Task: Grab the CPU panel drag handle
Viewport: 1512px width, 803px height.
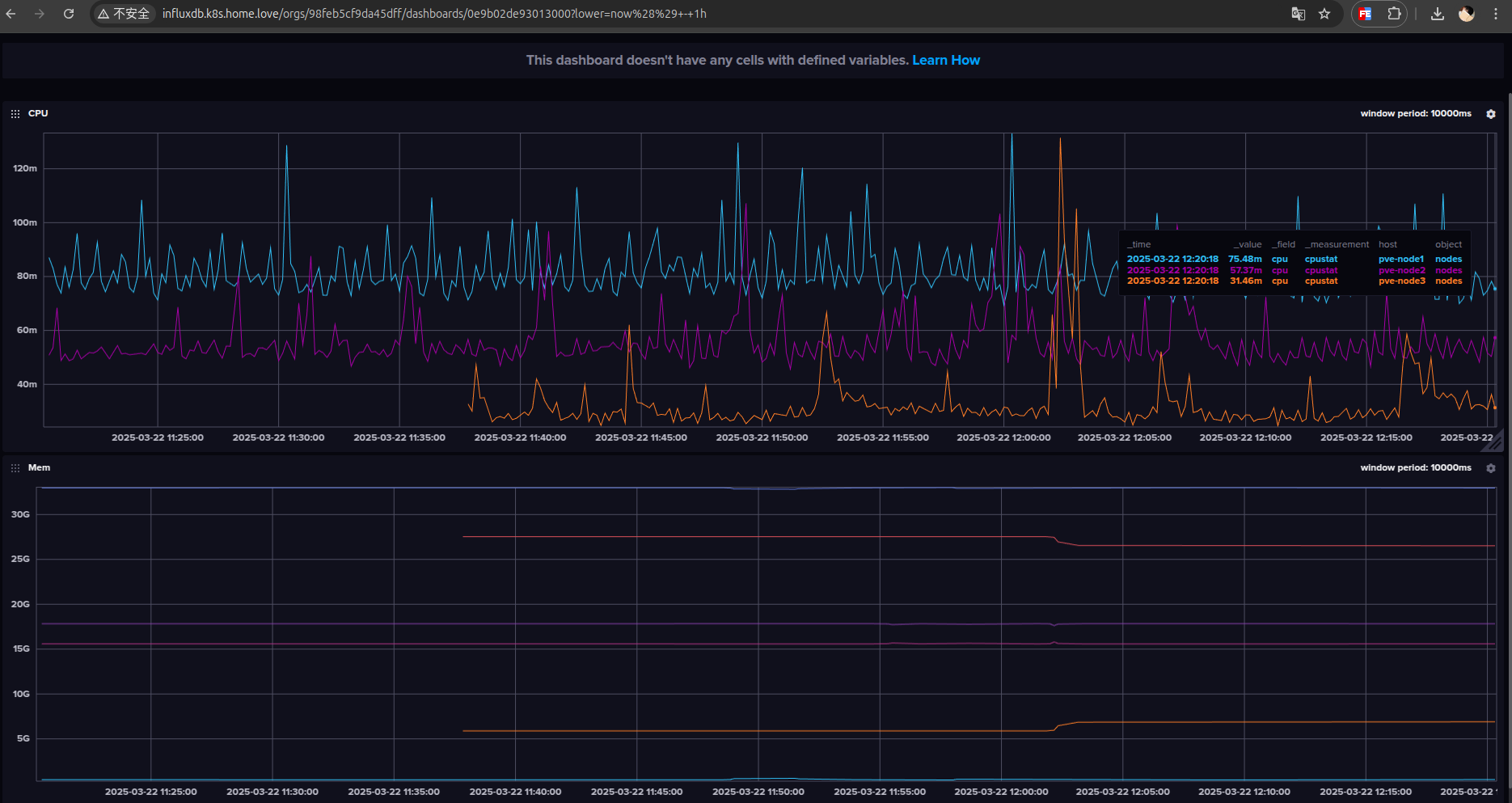Action: pos(15,113)
